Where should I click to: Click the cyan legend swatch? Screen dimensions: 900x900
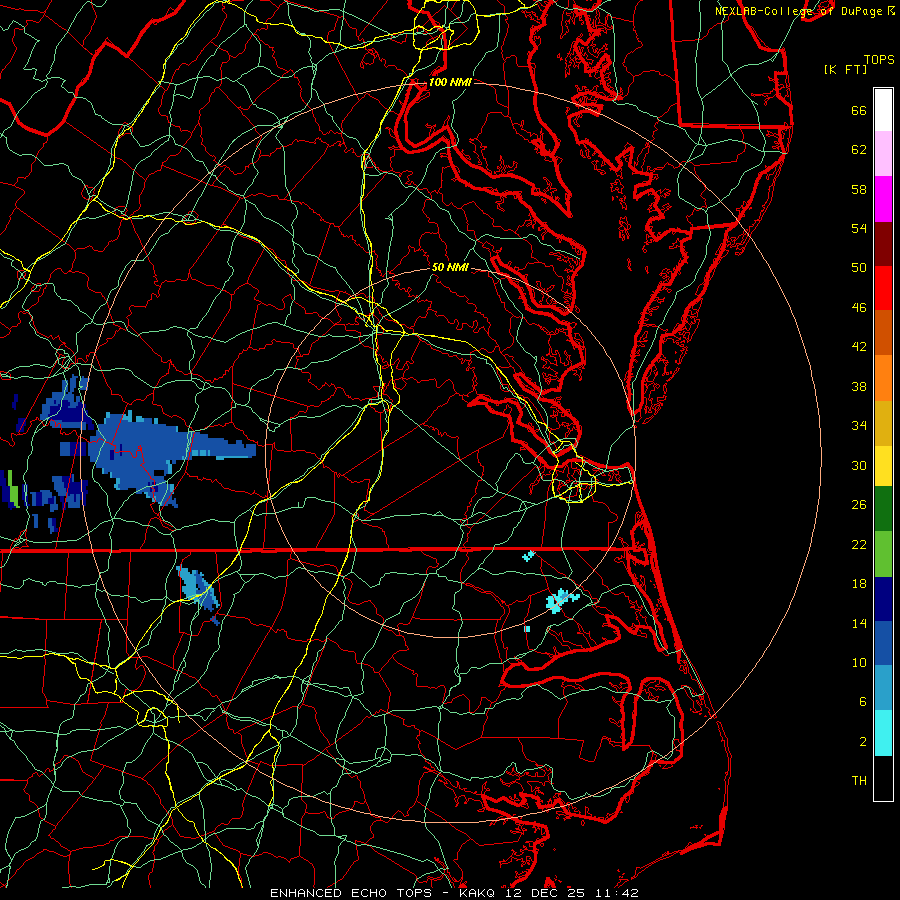coord(883,733)
